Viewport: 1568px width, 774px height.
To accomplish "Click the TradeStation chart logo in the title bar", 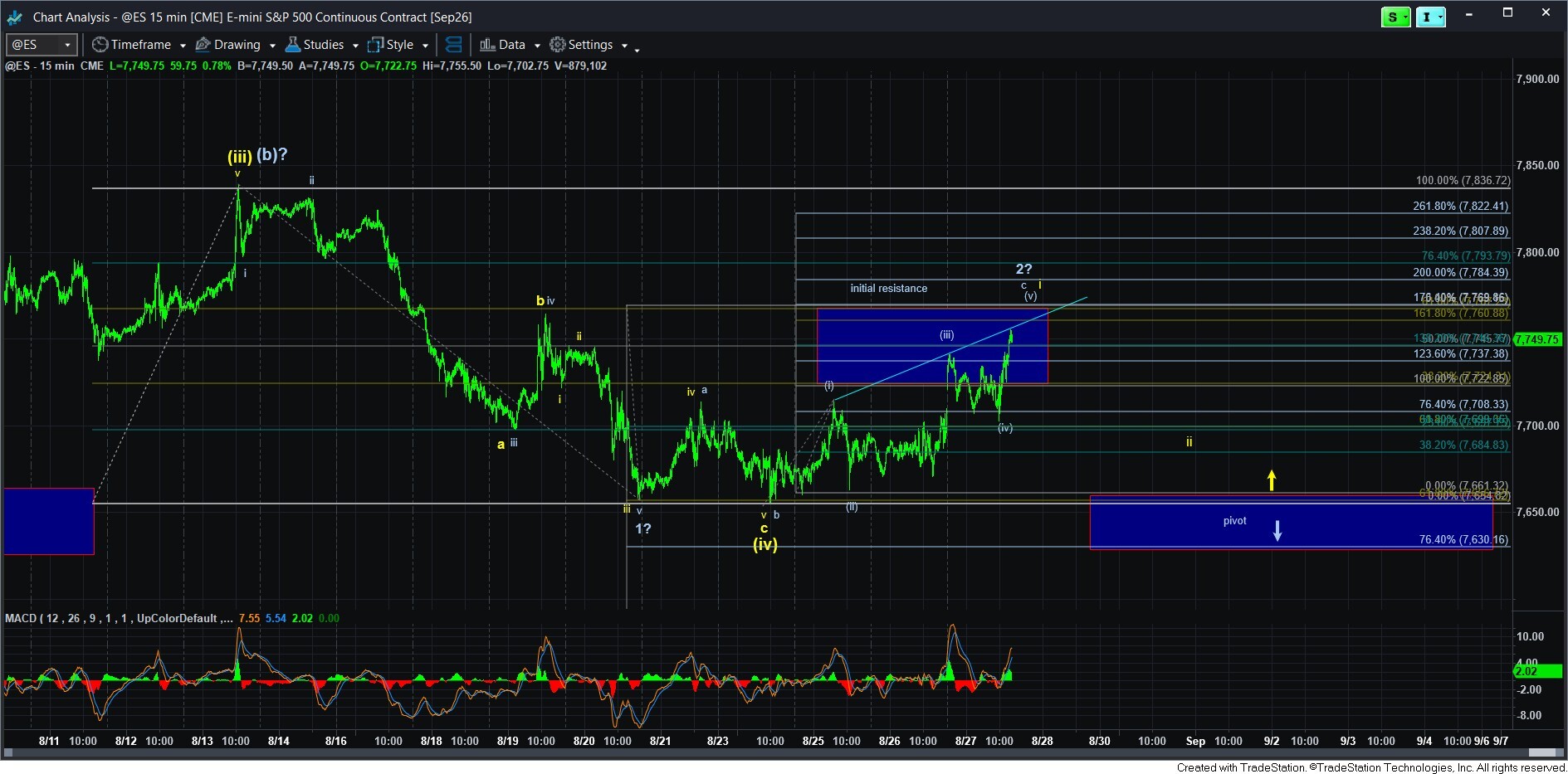I will pyautogui.click(x=13, y=17).
